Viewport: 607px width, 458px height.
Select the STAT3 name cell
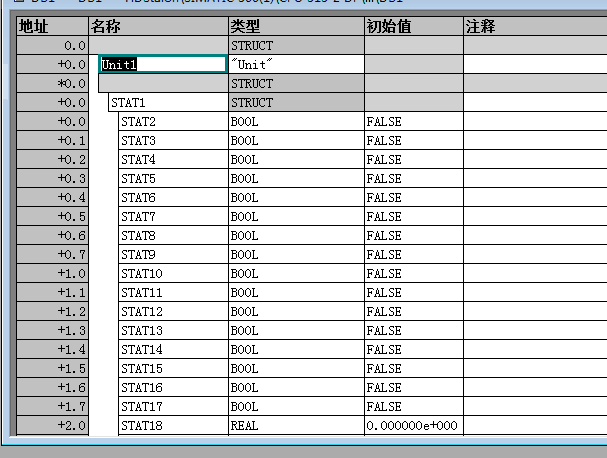pyautogui.click(x=173, y=141)
